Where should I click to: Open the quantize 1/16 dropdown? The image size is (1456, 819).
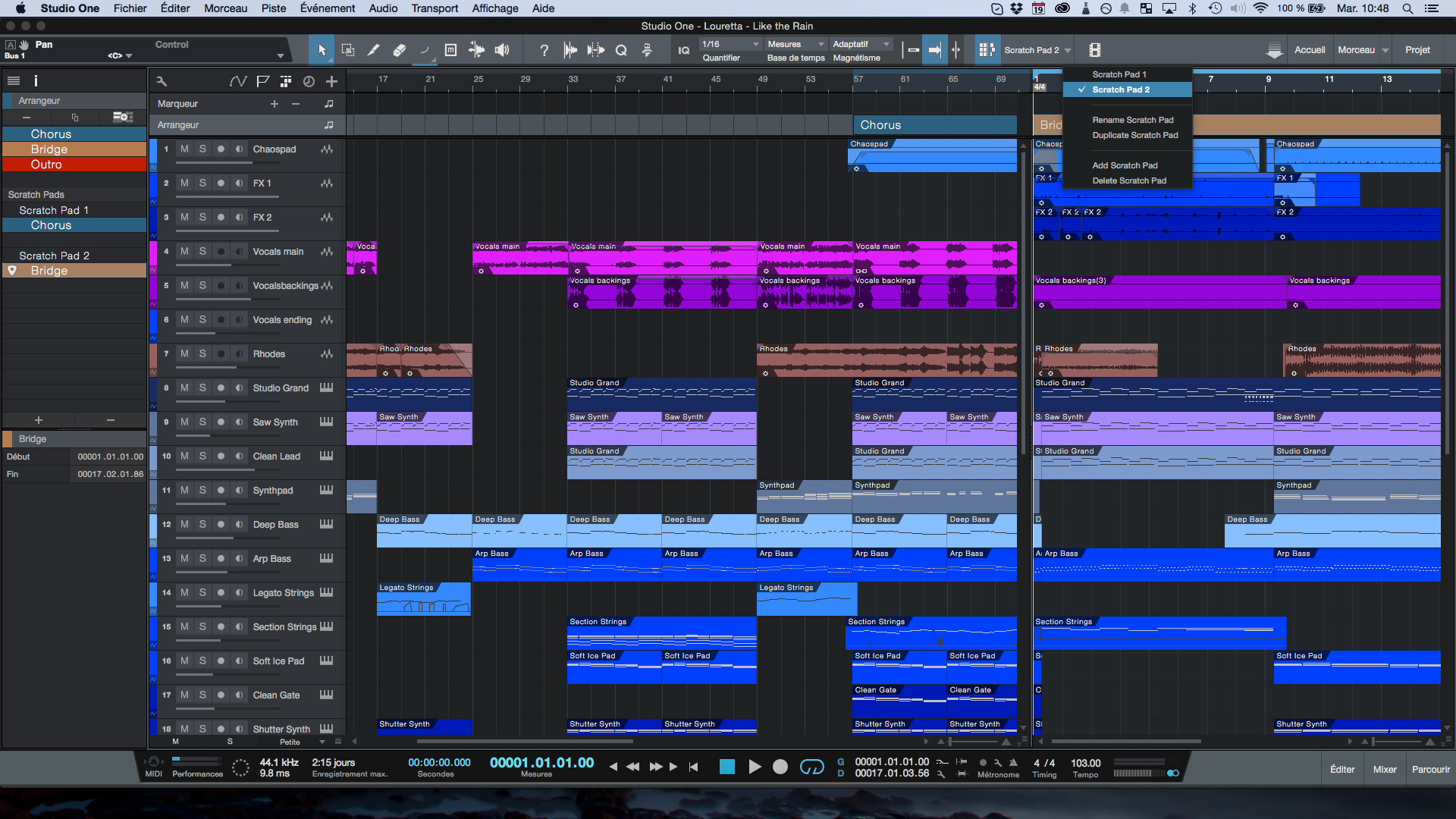(x=730, y=44)
